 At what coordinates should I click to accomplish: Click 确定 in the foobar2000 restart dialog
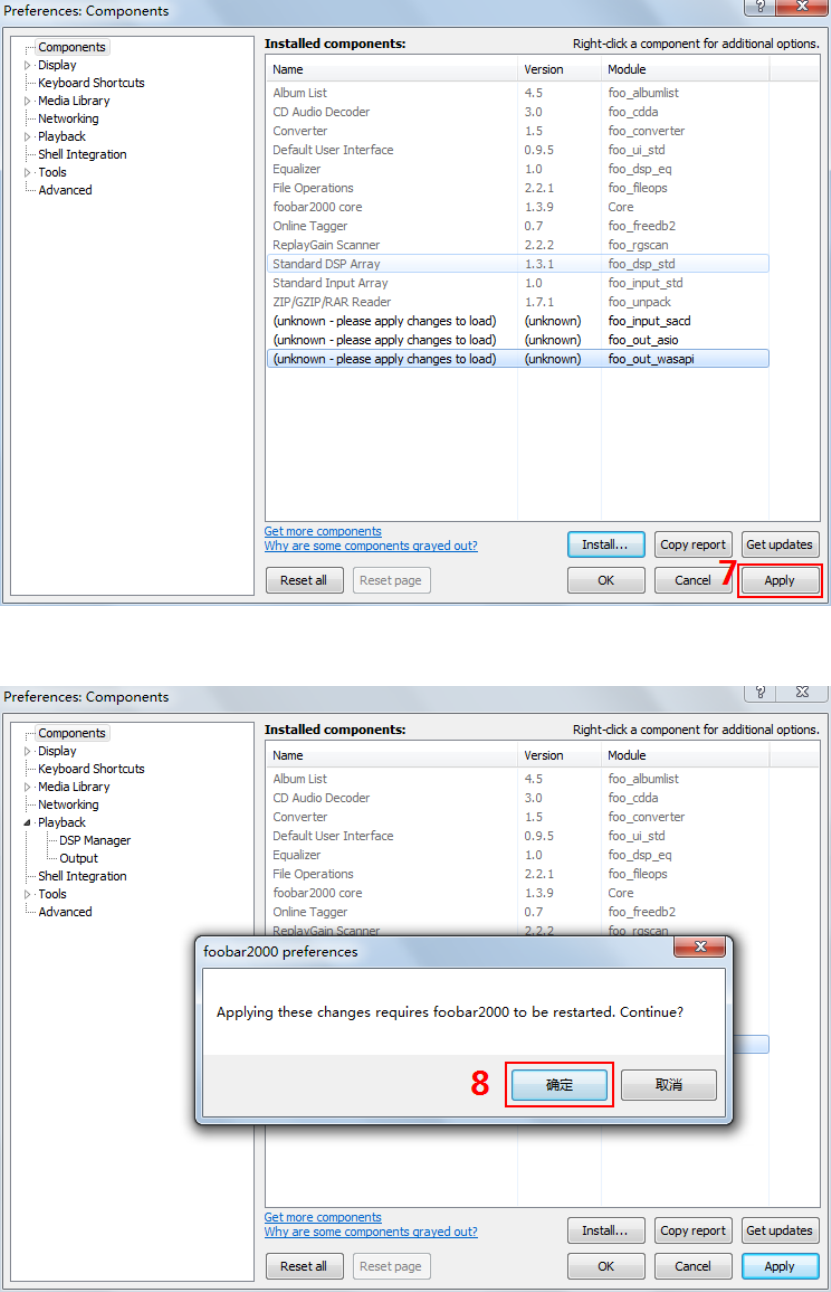[x=559, y=1085]
